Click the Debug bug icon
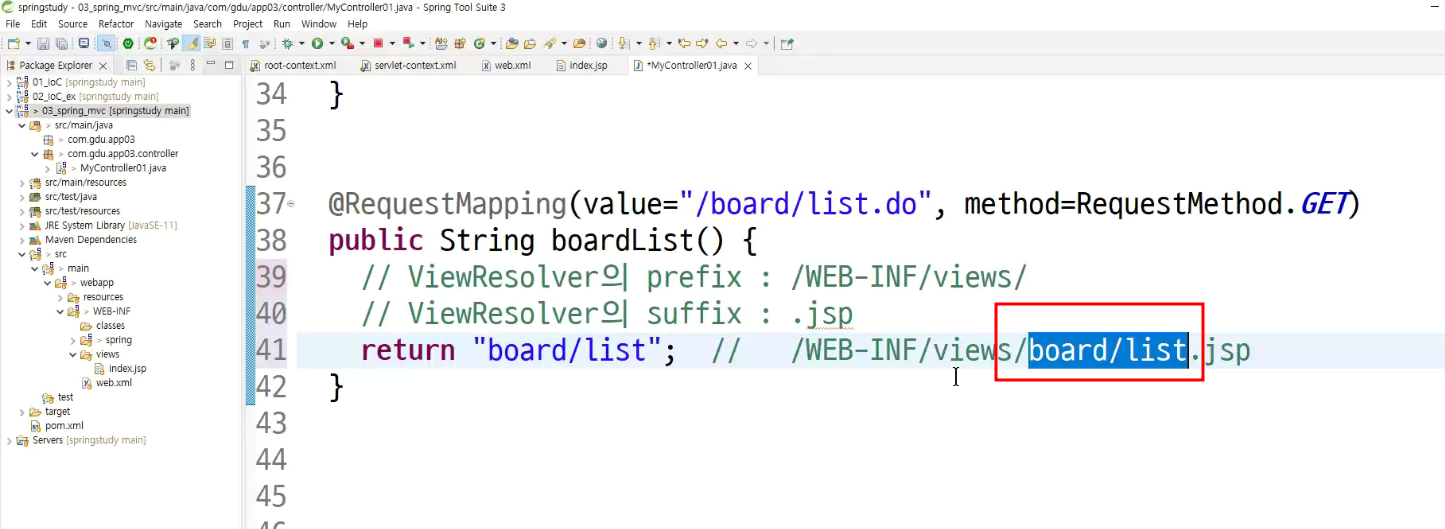The width and height of the screenshot is (1445, 529). 287,43
